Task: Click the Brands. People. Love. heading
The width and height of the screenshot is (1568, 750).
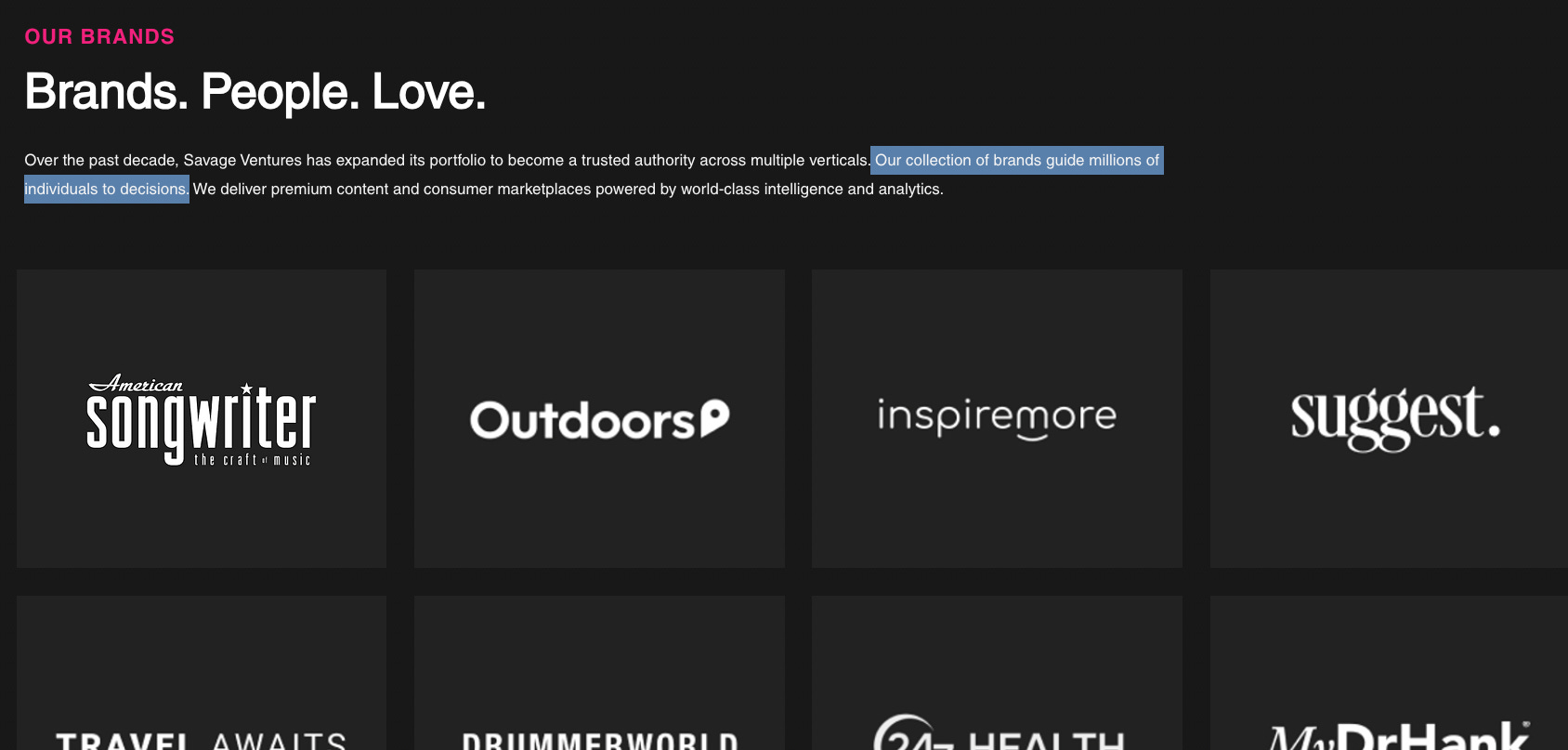Action: 255,92
